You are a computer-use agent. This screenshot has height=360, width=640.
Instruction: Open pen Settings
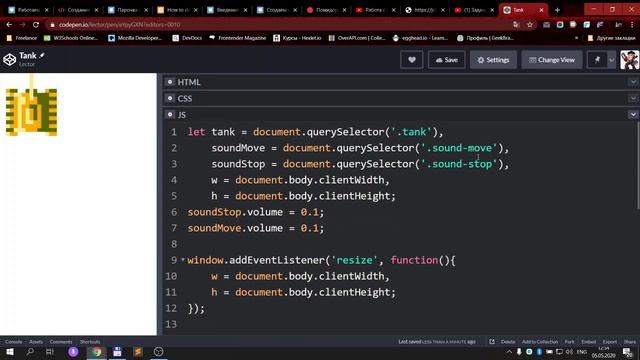click(493, 60)
